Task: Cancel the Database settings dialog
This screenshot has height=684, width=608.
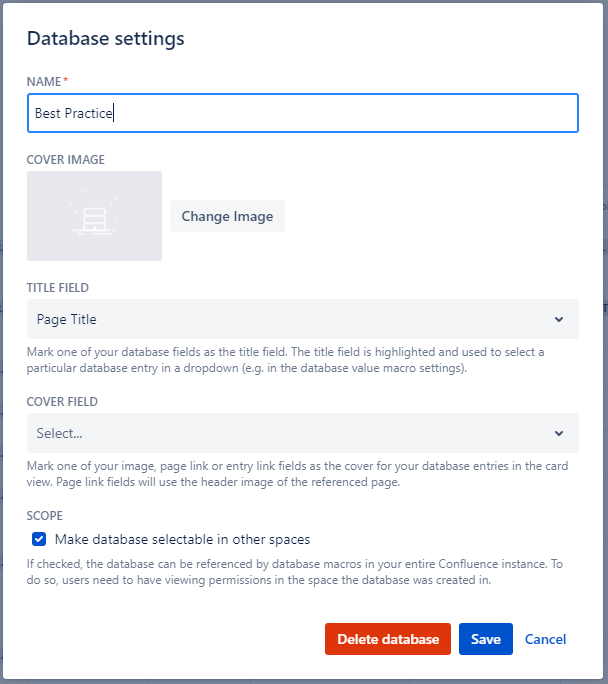Action: point(545,639)
